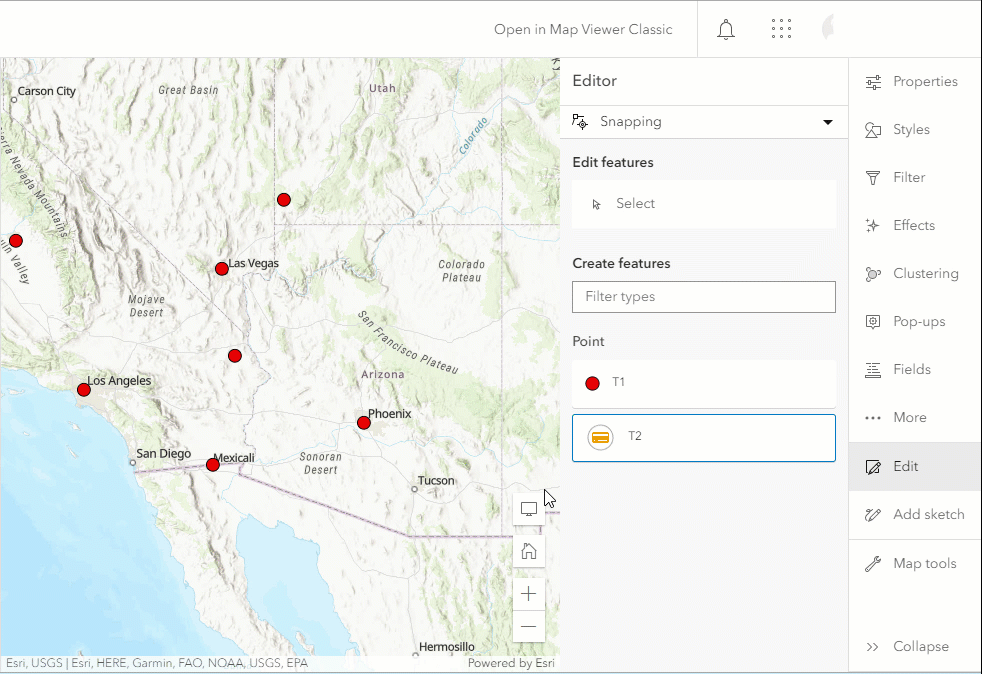Zoom out on the map

529,627
